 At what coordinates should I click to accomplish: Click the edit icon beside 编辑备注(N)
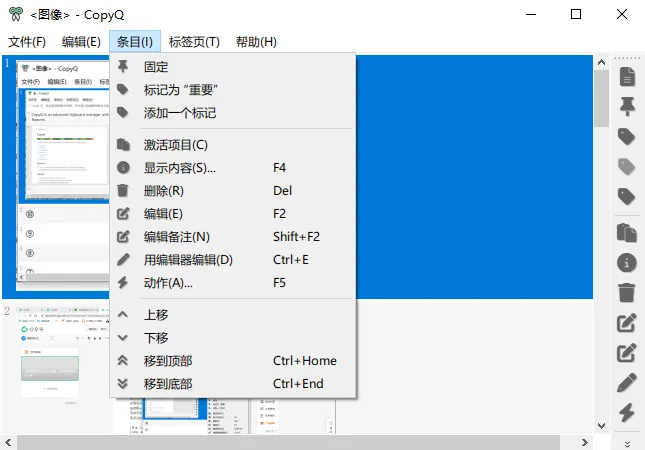(x=123, y=237)
